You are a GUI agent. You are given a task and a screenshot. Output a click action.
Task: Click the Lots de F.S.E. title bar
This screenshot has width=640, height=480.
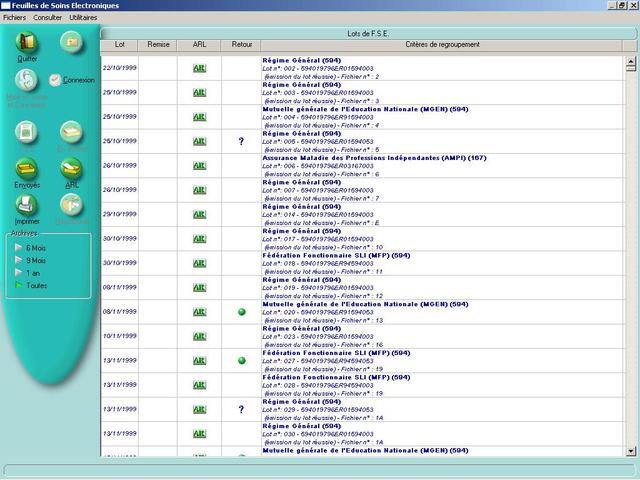point(368,33)
